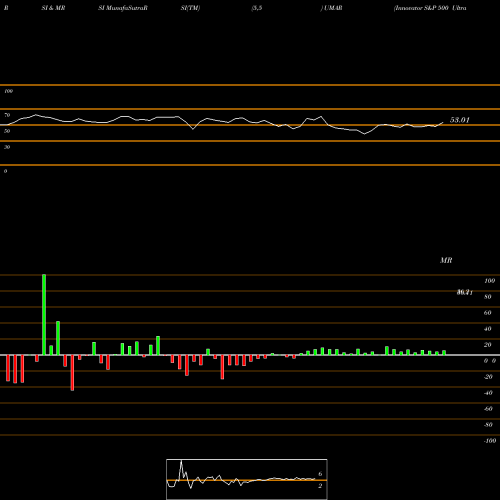Viewport: 500px width, 500px height.
Task: Click the 60 axis label on MR chart
Action: pos(487,313)
